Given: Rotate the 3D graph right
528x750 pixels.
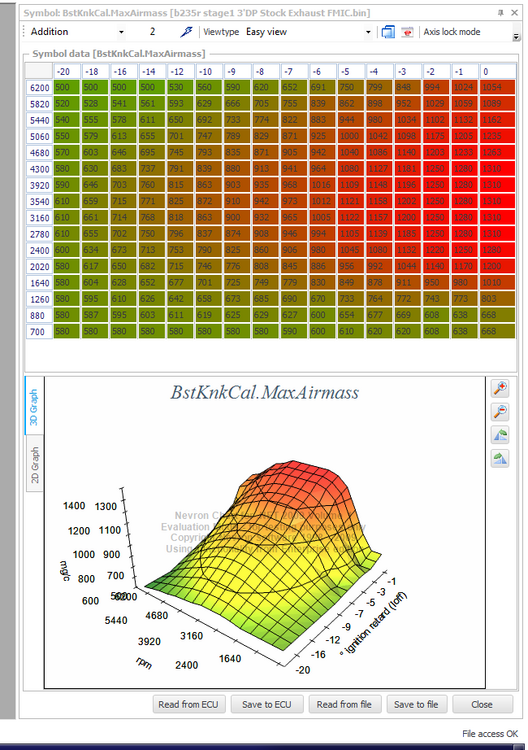Looking at the screenshot, I should (500, 459).
